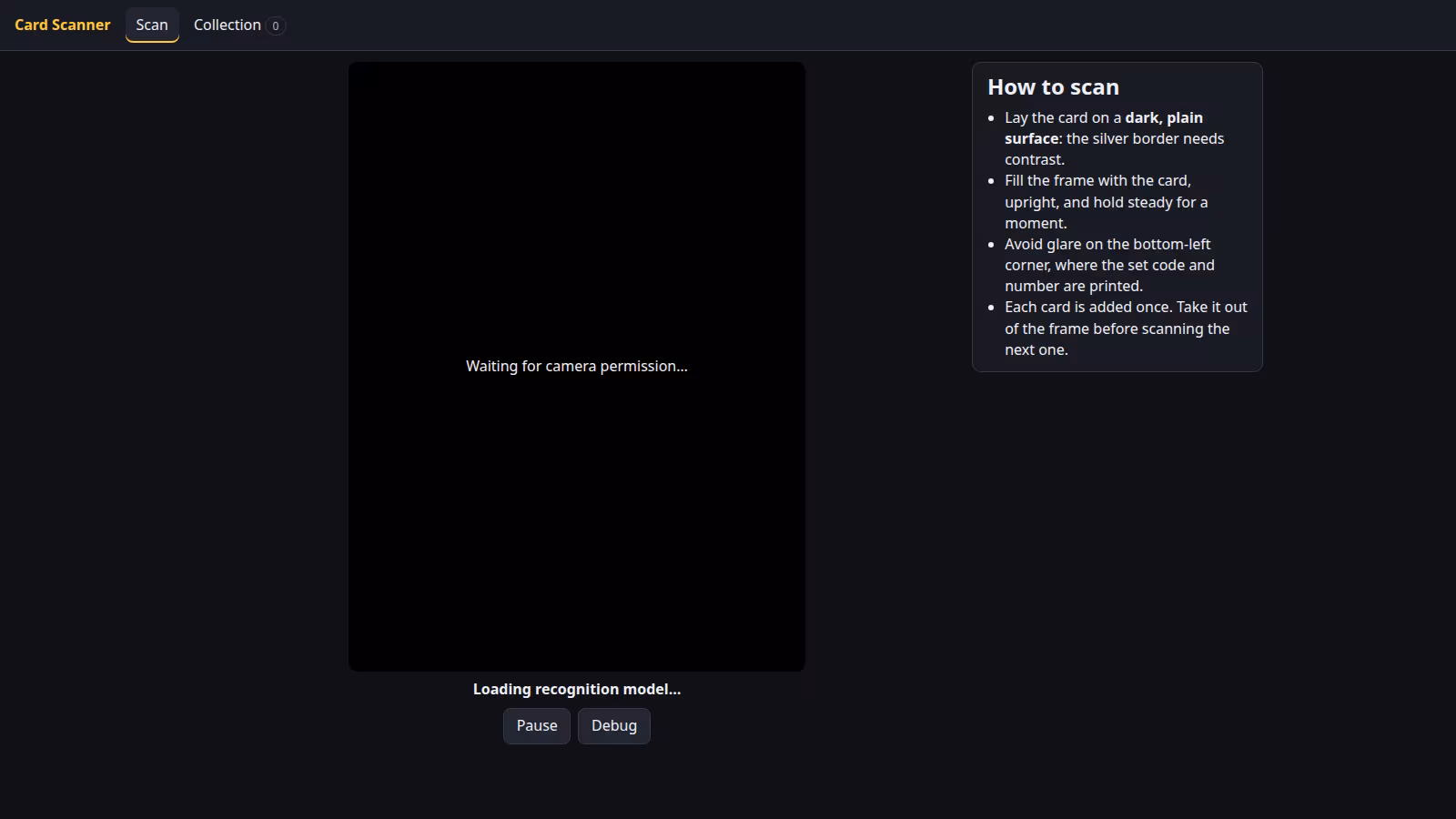Open the Card Scanner home link
Screen dimensions: 1456x819
coord(62,25)
